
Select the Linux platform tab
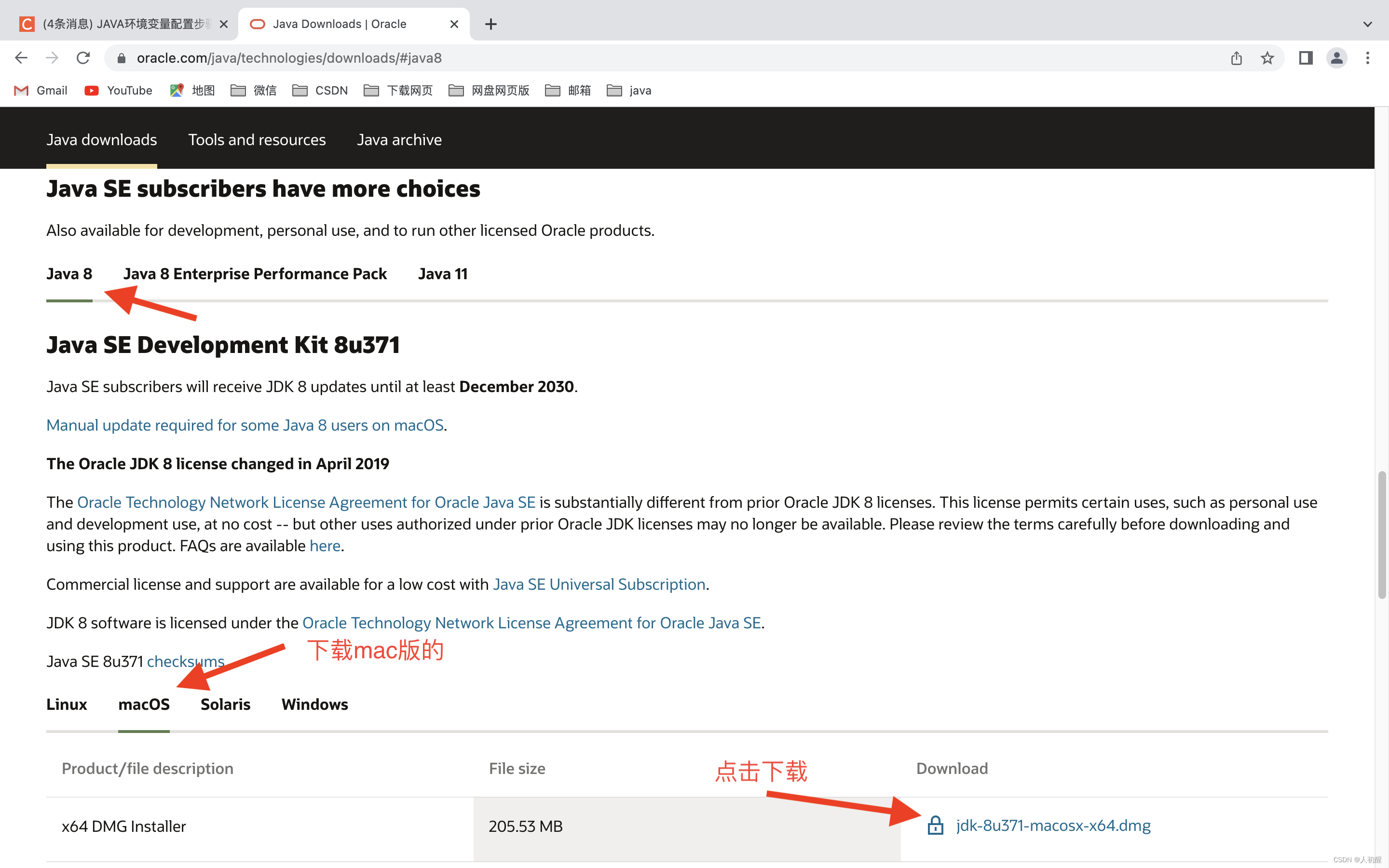click(x=67, y=705)
